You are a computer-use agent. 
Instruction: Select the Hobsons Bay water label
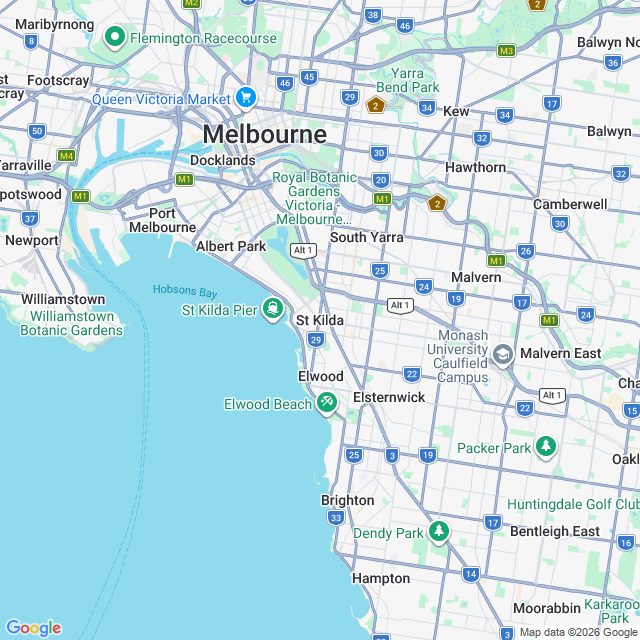[x=185, y=291]
